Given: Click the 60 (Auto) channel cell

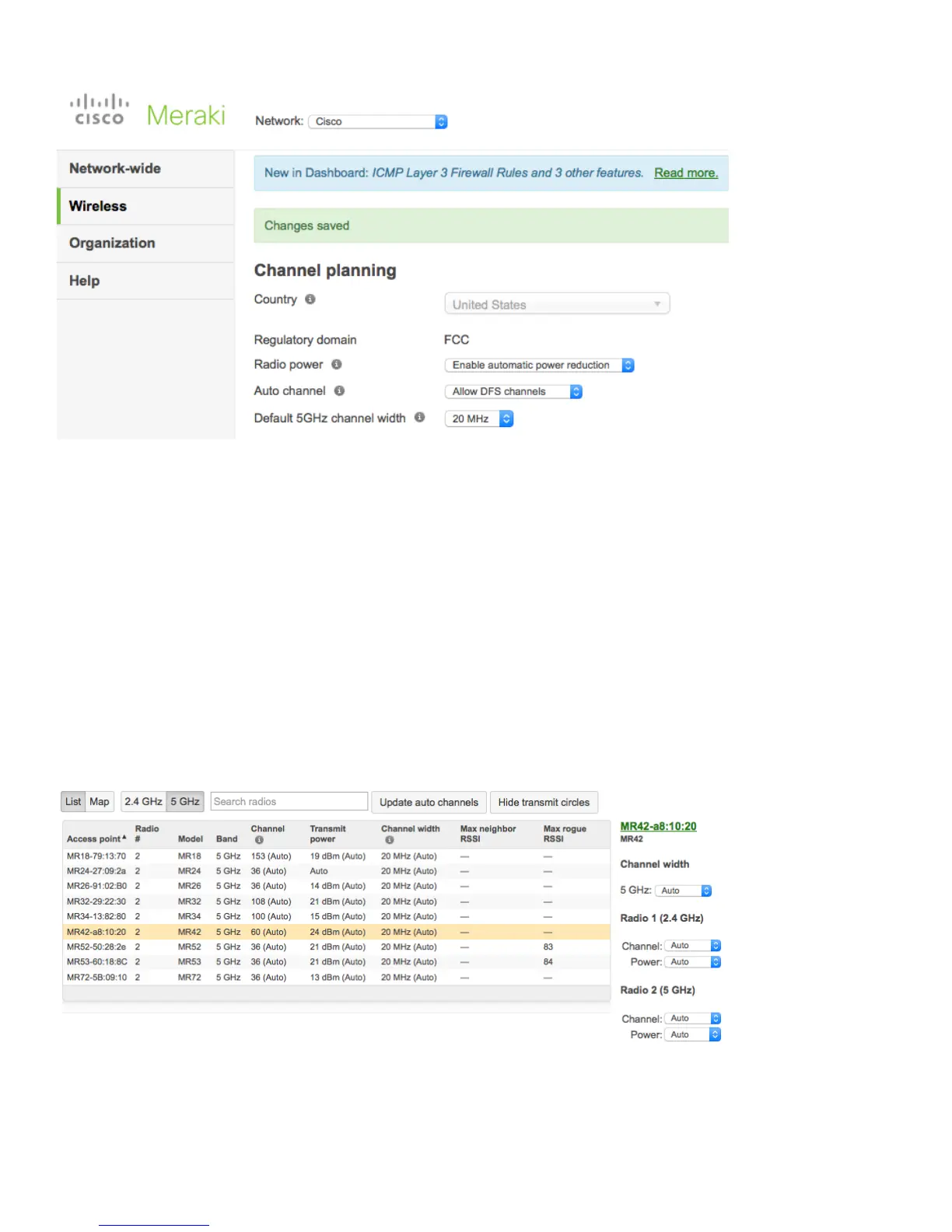Looking at the screenshot, I should 268,932.
